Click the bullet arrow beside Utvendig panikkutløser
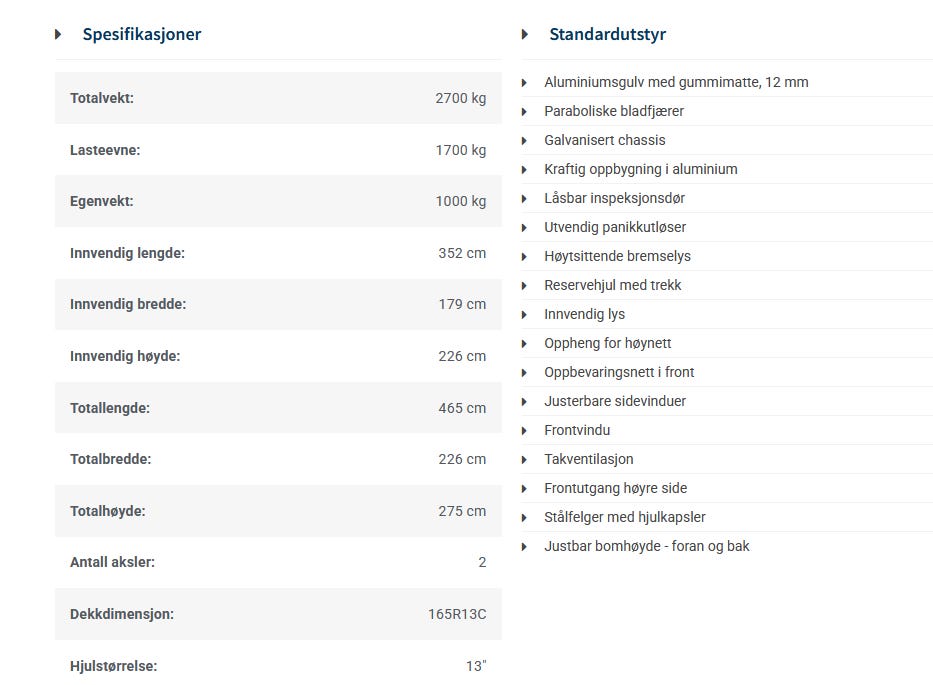Viewport: 933px width, 685px height. tap(524, 228)
